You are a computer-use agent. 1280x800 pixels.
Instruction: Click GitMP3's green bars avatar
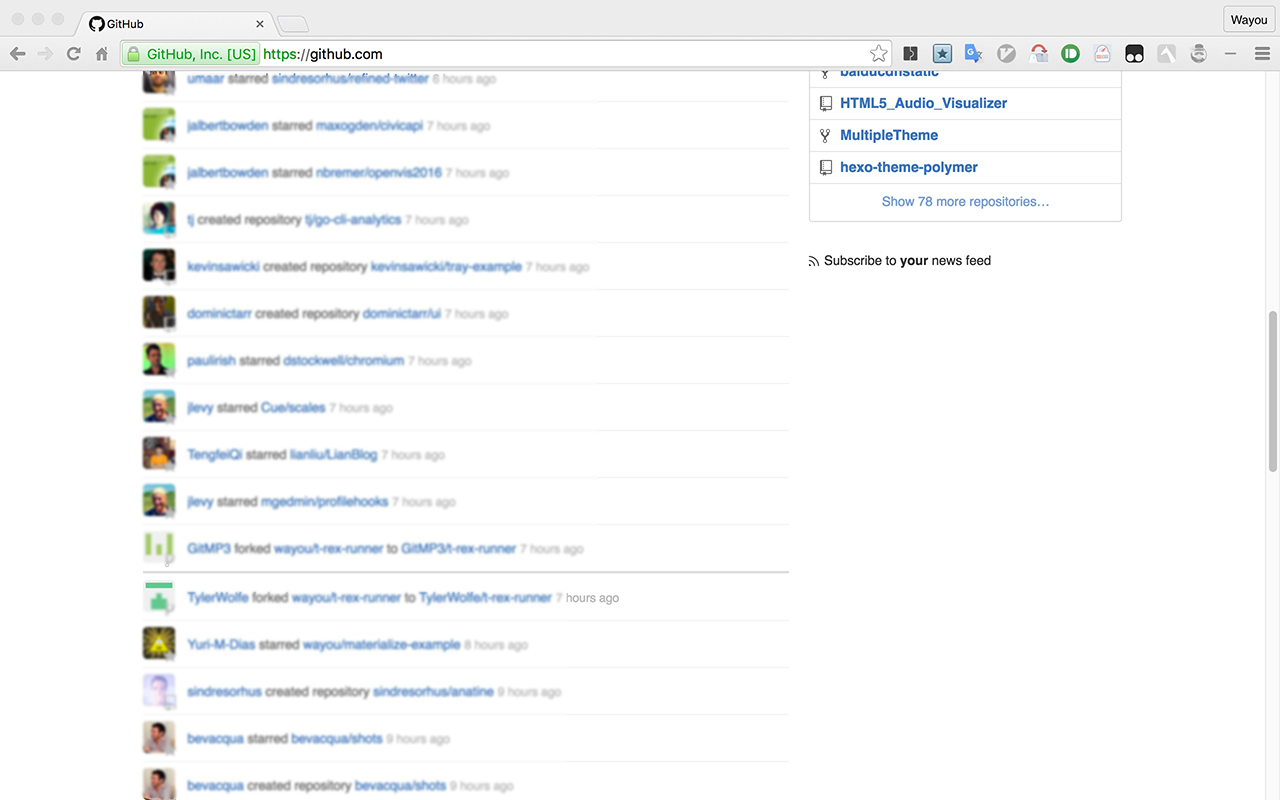pos(159,548)
